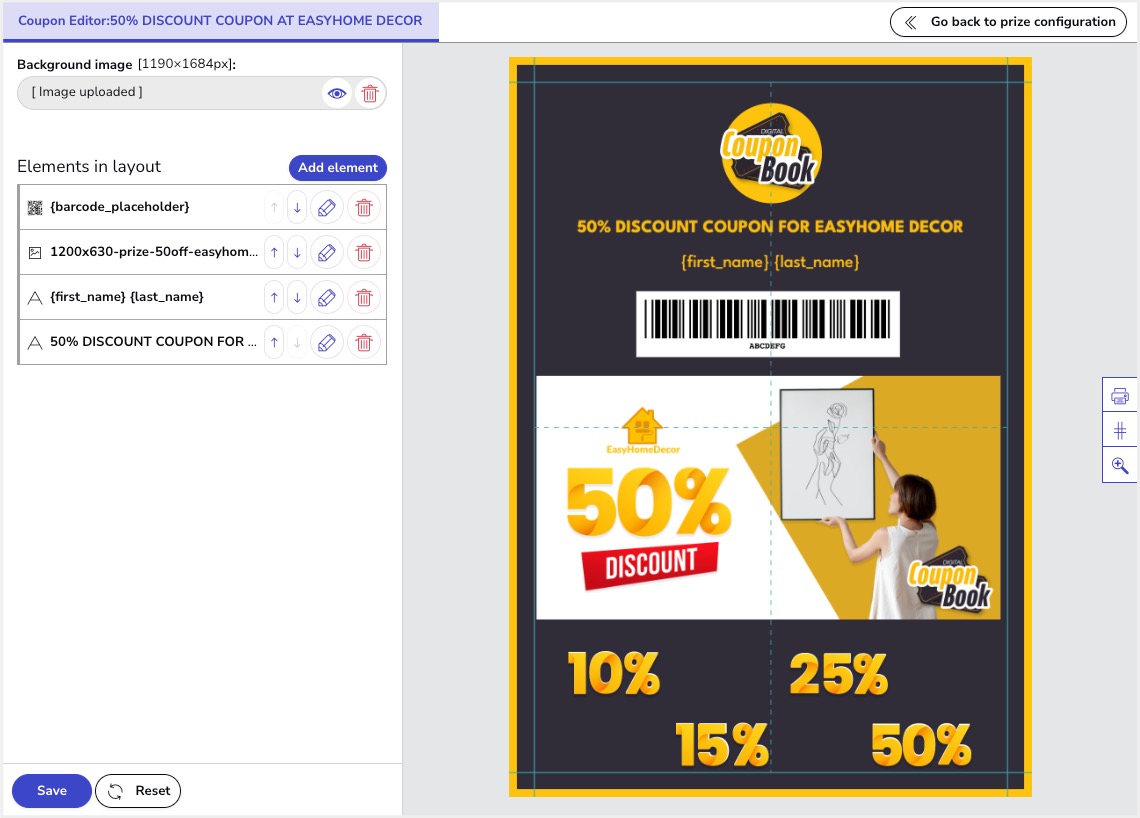Toggle grid guidelines with the hash icon
1140x818 pixels.
tap(1120, 431)
